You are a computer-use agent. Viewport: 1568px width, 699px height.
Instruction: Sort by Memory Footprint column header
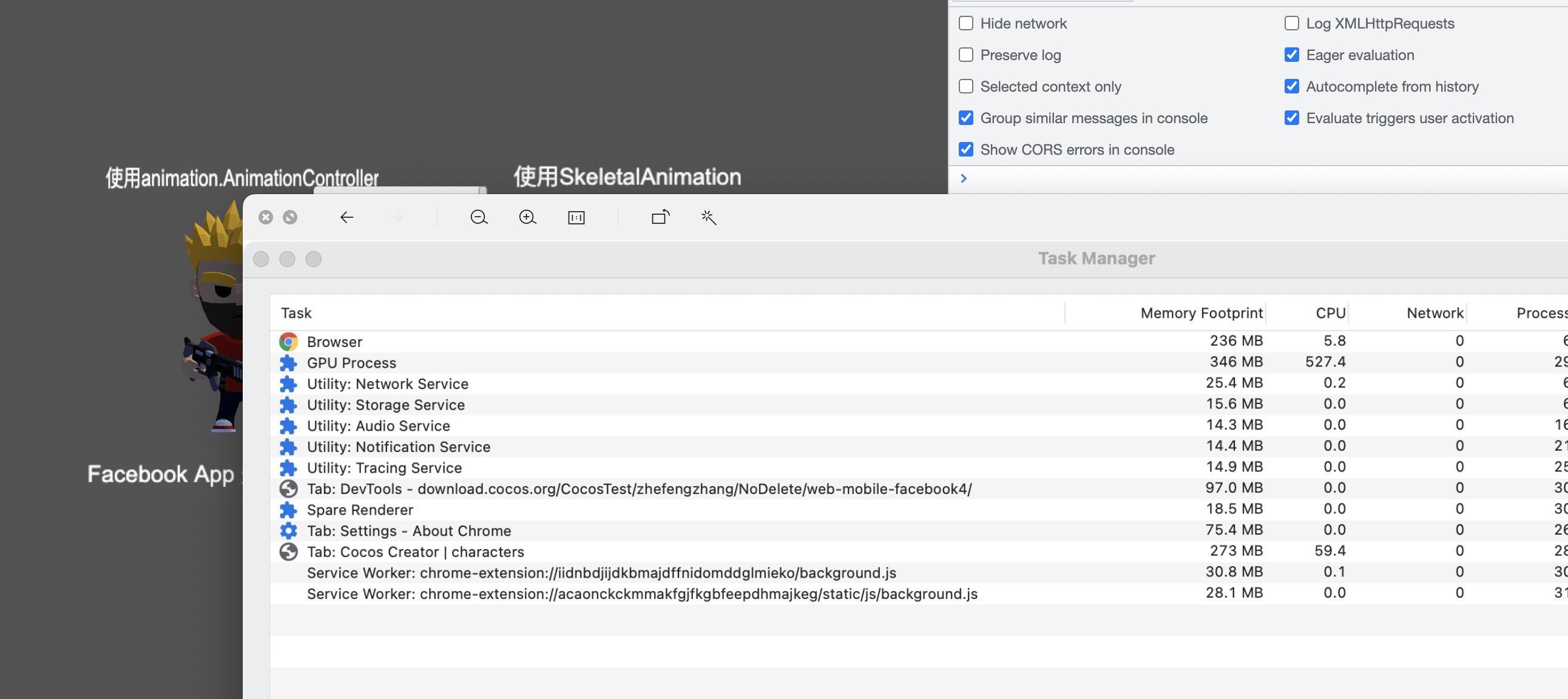[1201, 313]
